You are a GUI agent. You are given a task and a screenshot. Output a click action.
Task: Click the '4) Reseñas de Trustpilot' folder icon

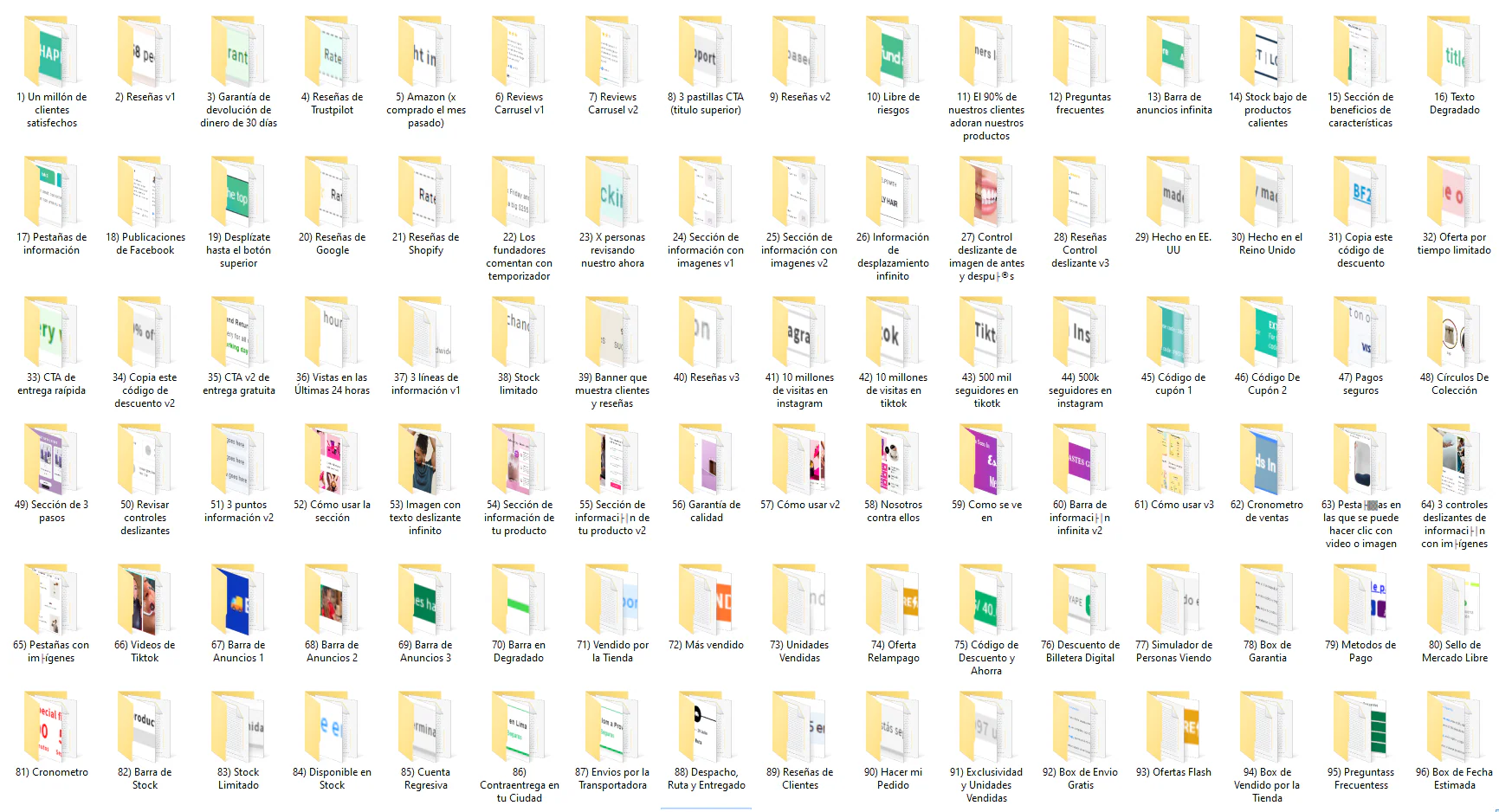[x=332, y=54]
